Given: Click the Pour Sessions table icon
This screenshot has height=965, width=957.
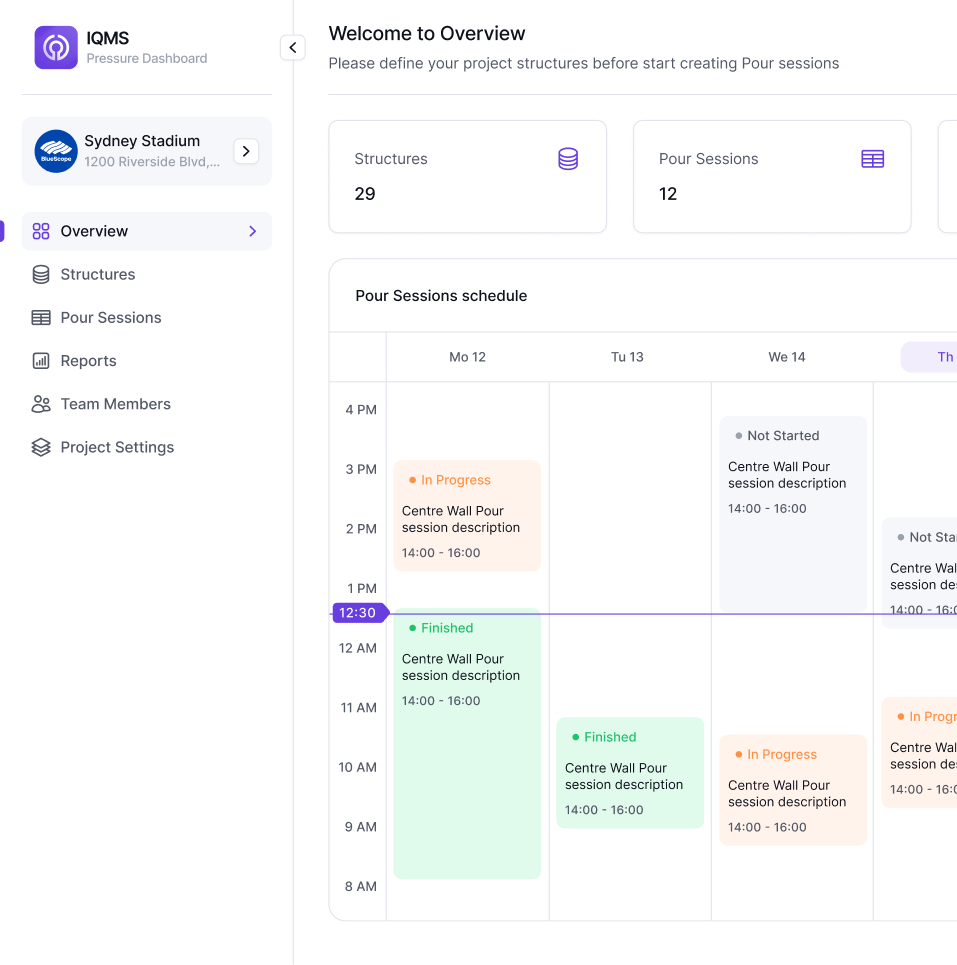Looking at the screenshot, I should [40, 317].
